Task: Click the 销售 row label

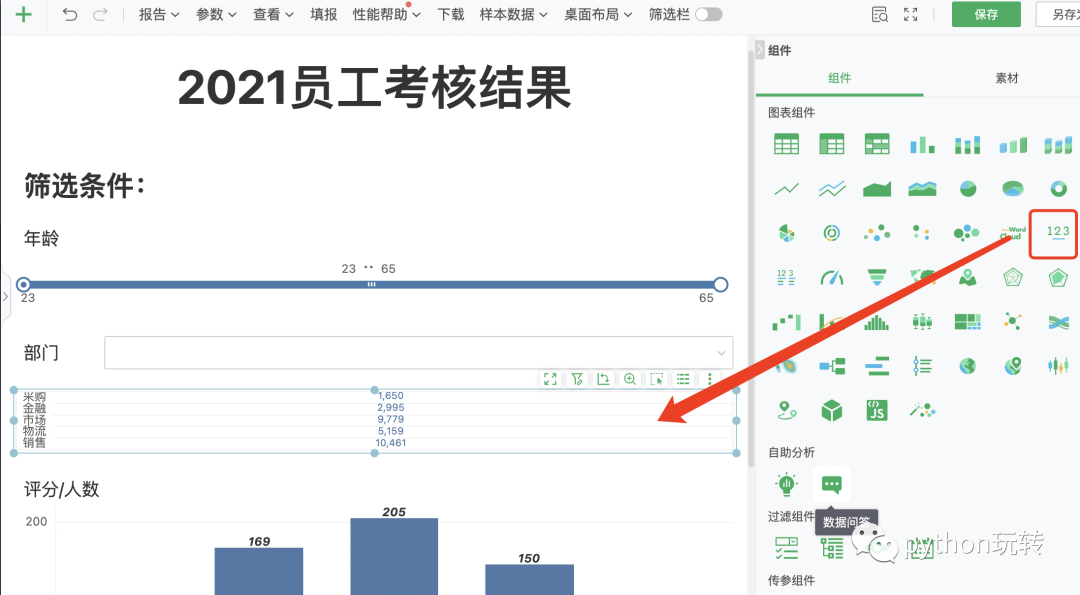Action: coord(34,443)
